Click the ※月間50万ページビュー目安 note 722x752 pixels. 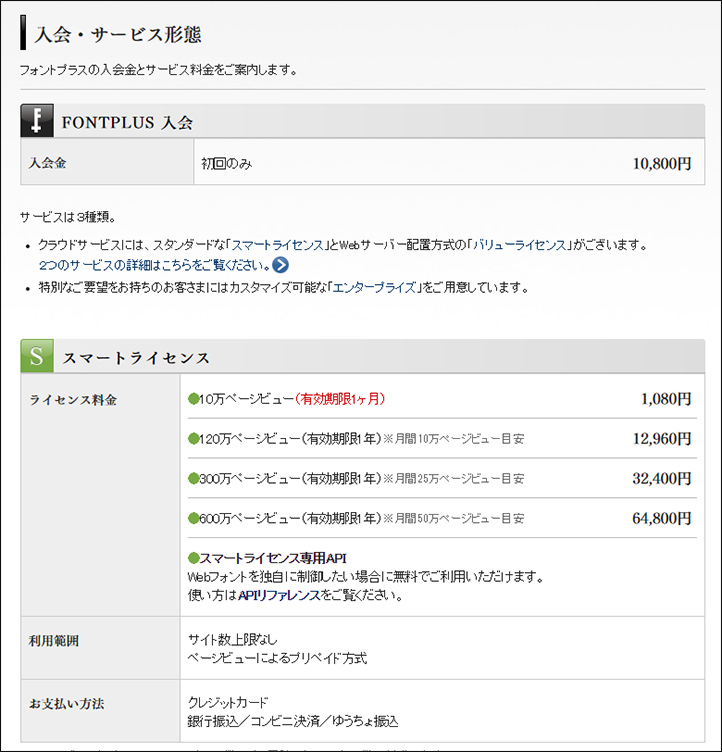[454, 518]
